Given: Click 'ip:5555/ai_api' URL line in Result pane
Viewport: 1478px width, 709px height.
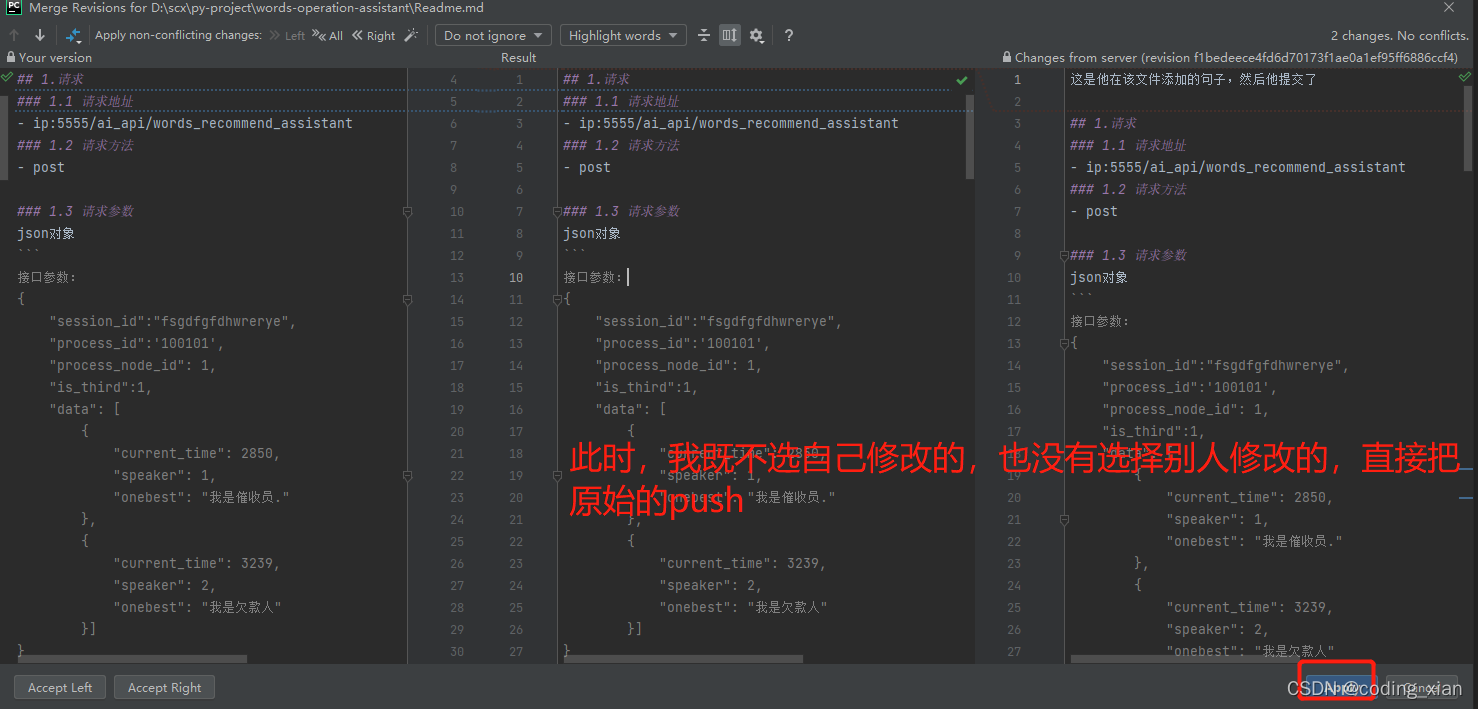Looking at the screenshot, I should (x=731, y=124).
